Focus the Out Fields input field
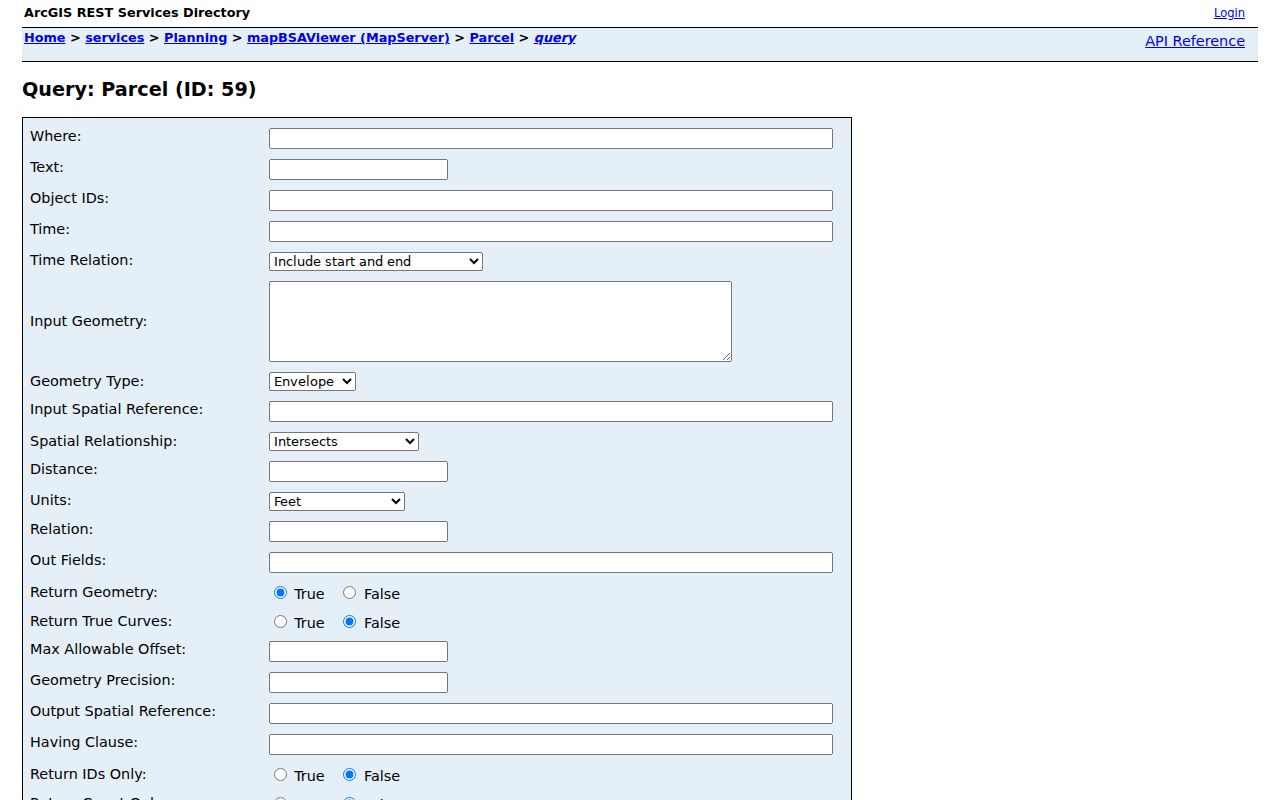This screenshot has width=1280, height=800. point(551,562)
